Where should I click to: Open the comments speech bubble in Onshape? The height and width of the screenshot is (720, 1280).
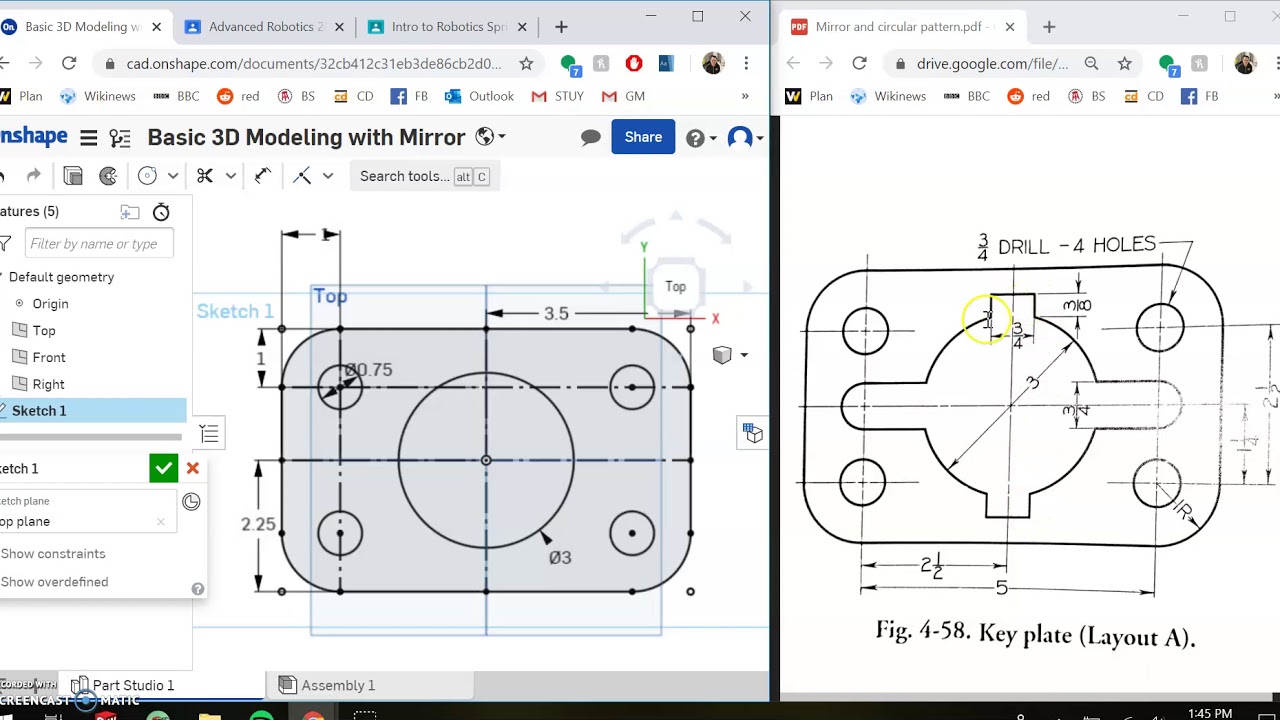(591, 137)
